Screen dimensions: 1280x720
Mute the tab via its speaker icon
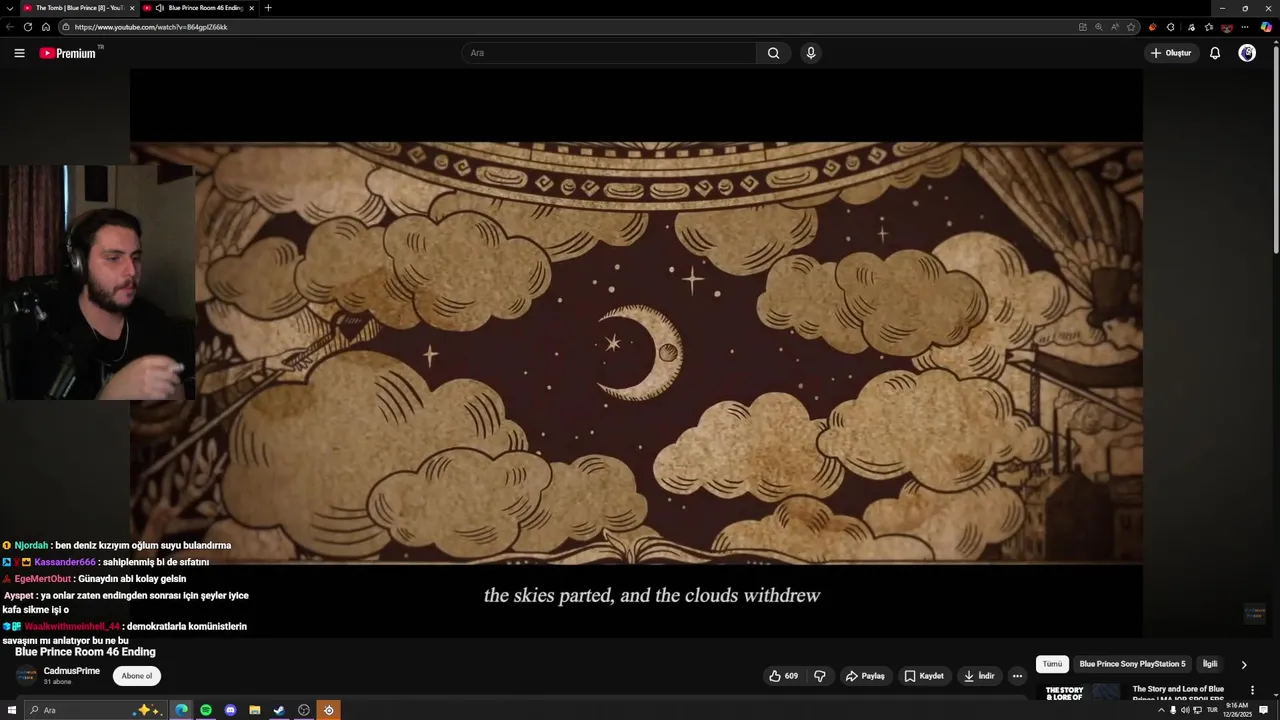[160, 8]
